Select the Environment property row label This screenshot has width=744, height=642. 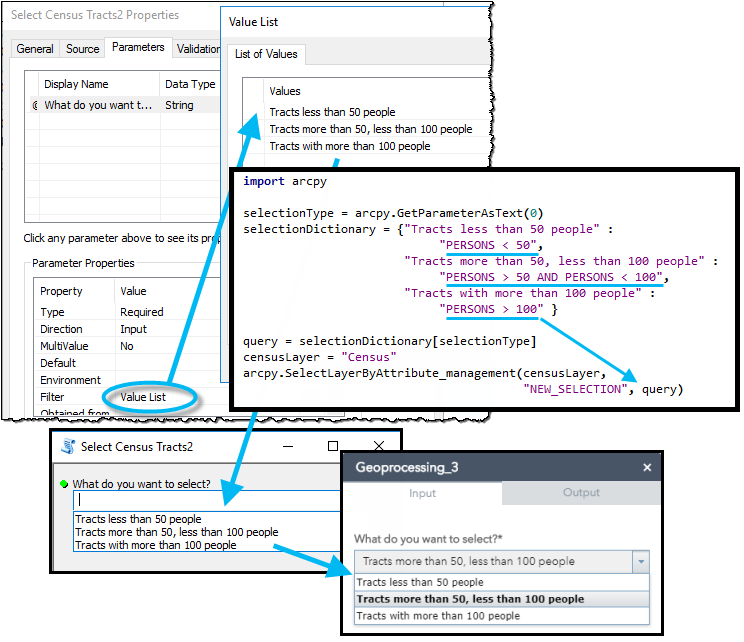70,380
